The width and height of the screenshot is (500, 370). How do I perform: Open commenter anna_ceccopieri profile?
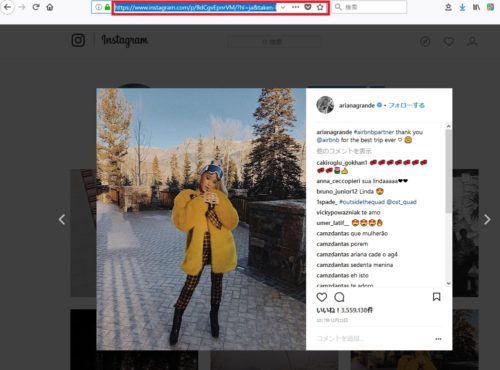click(x=338, y=181)
